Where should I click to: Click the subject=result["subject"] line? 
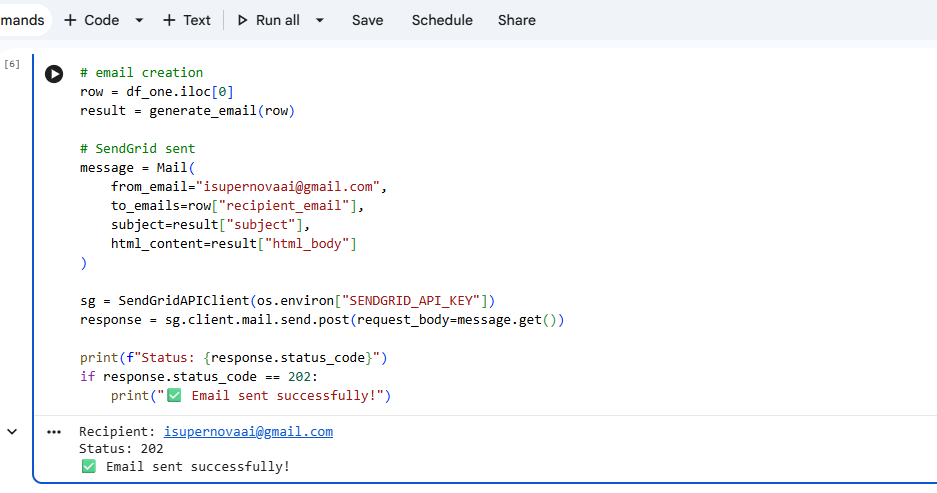[210, 225]
